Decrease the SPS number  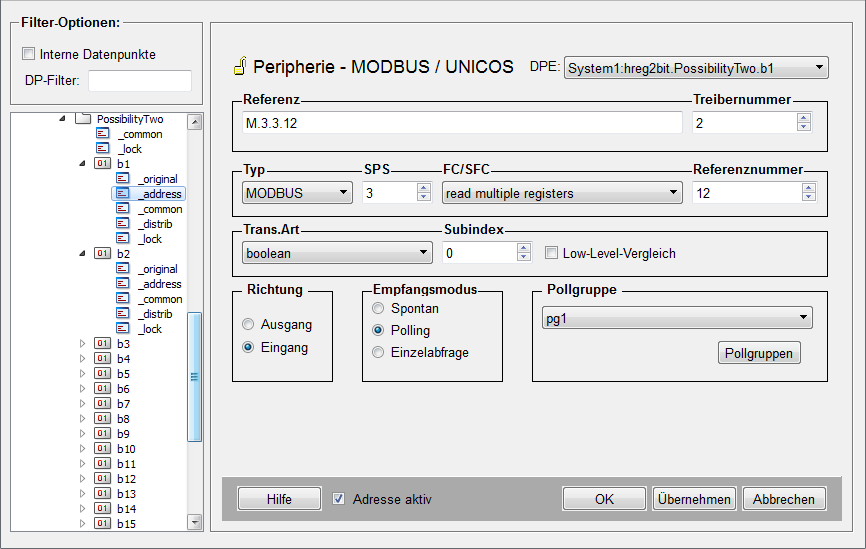click(424, 197)
